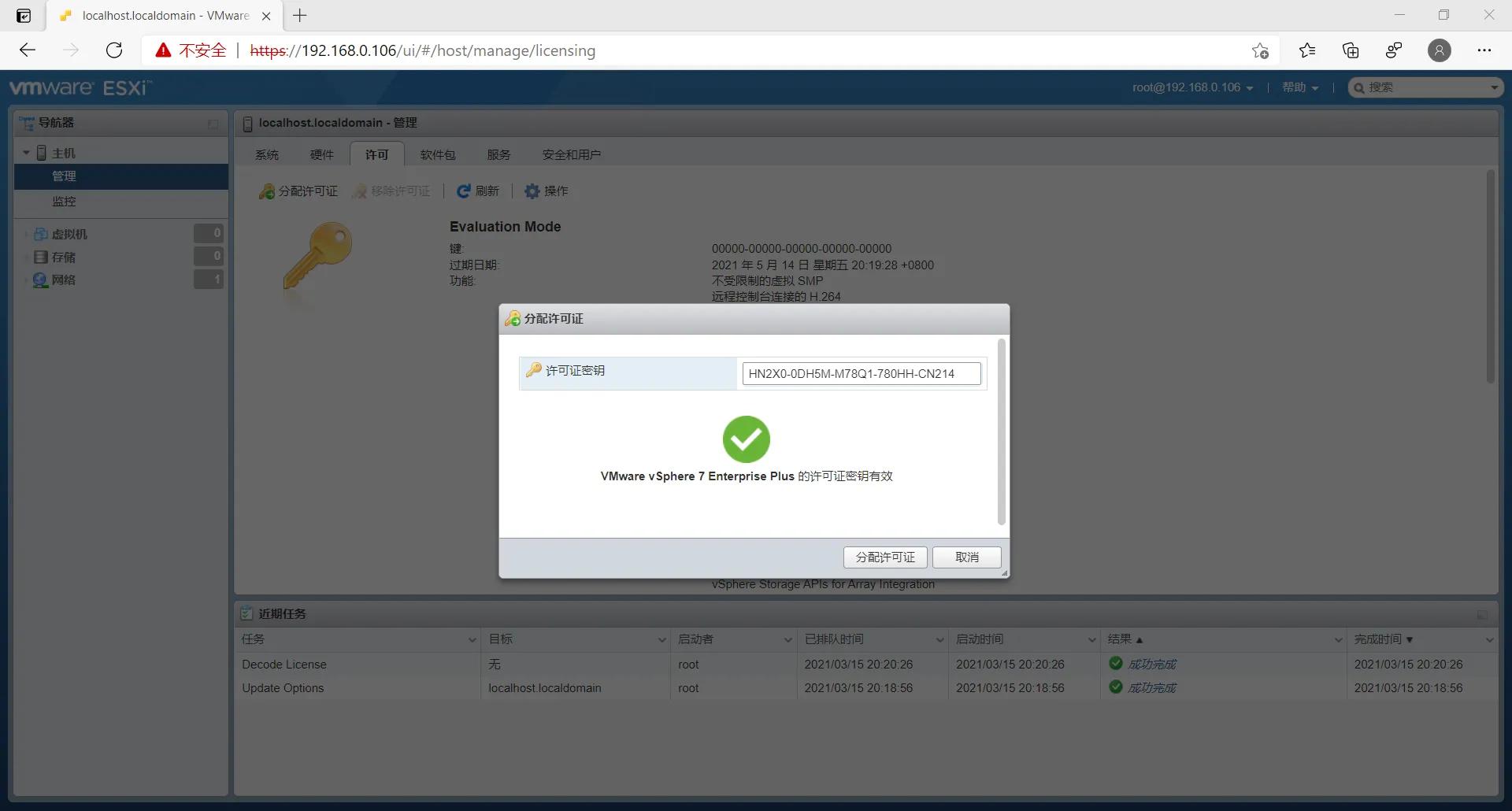1512x811 pixels.
Task: Select 虚拟机 in the navigator
Action: [x=69, y=234]
